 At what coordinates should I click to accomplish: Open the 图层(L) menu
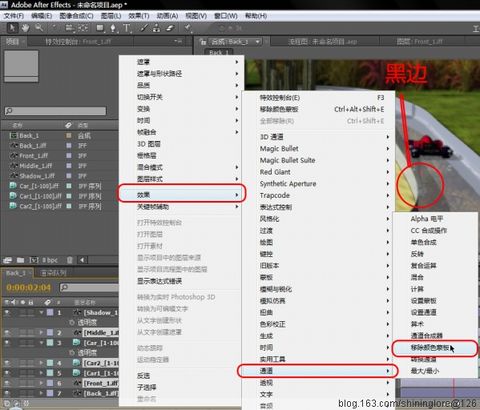[111, 16]
